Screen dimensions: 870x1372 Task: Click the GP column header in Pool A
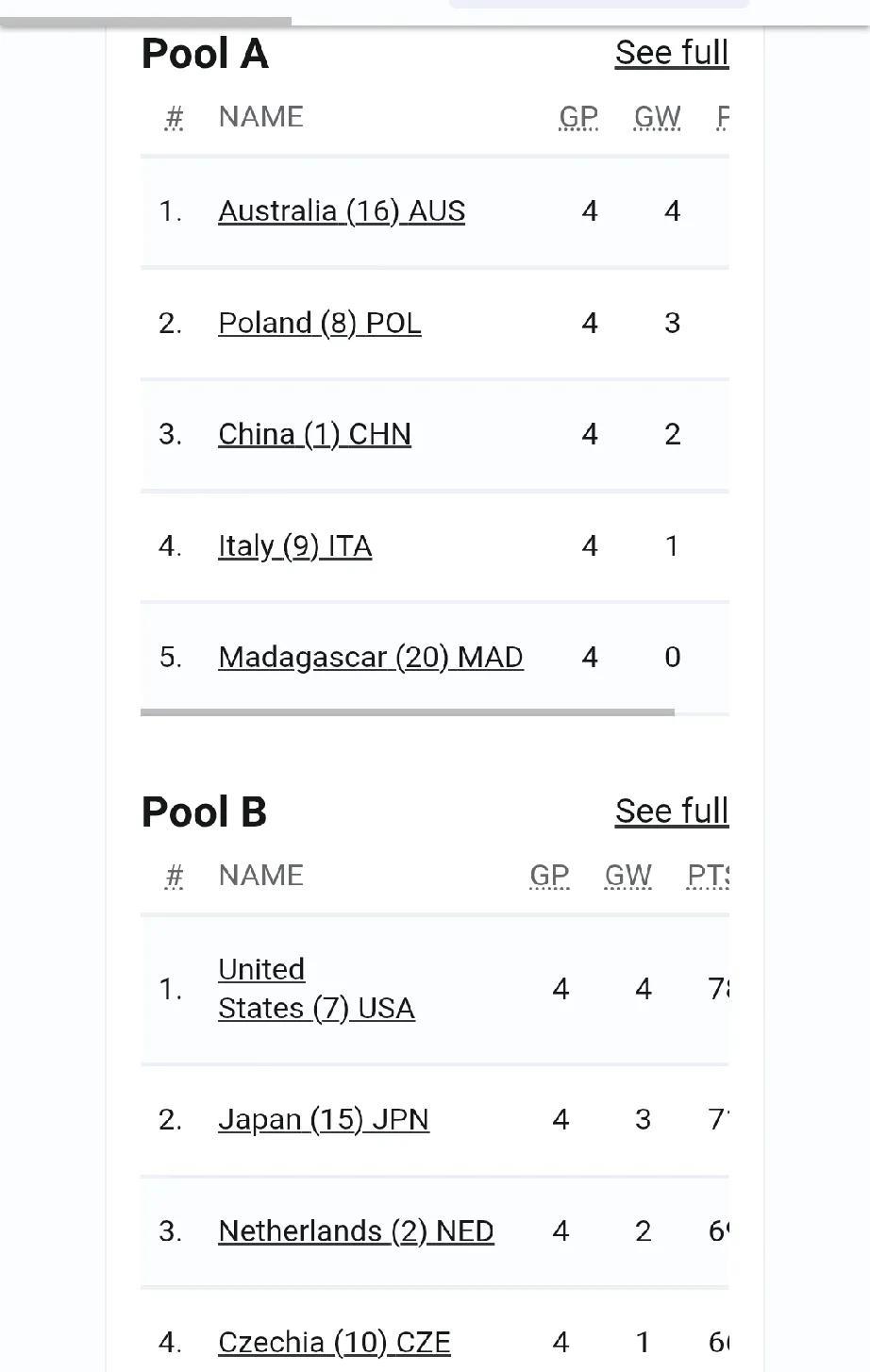[x=578, y=117]
